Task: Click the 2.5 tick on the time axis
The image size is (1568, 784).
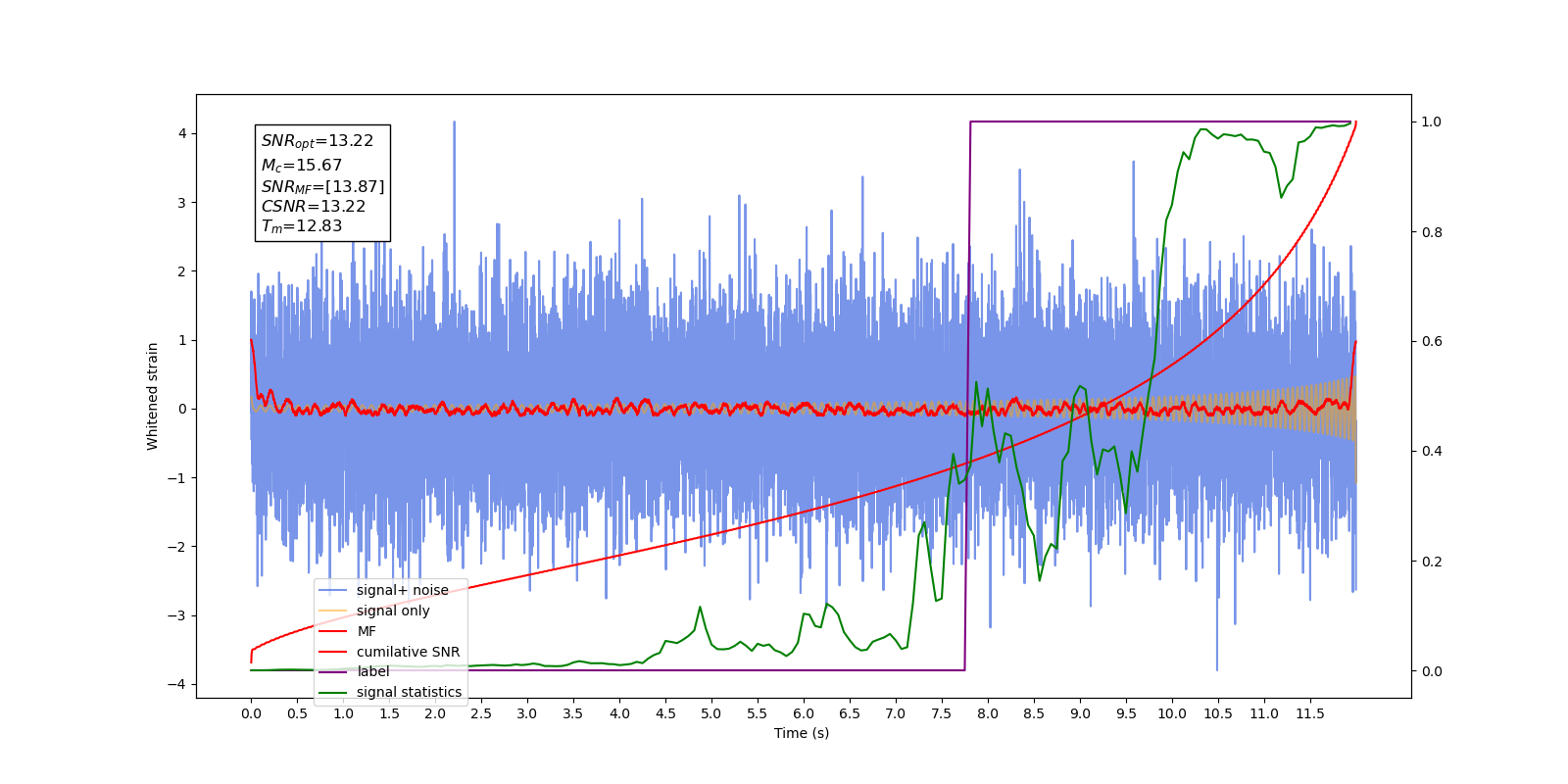Action: tap(481, 713)
